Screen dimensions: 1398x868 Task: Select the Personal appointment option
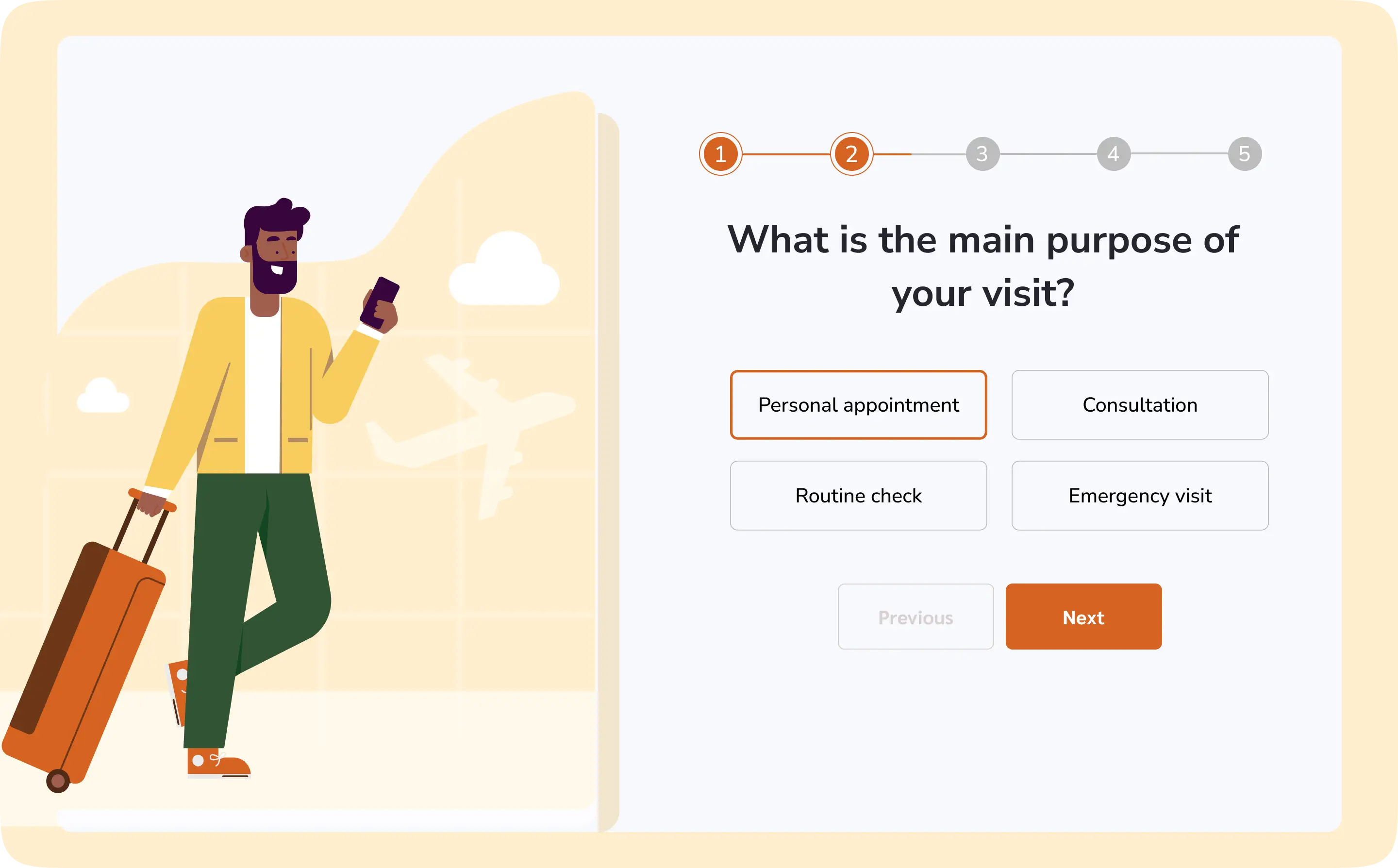coord(858,405)
